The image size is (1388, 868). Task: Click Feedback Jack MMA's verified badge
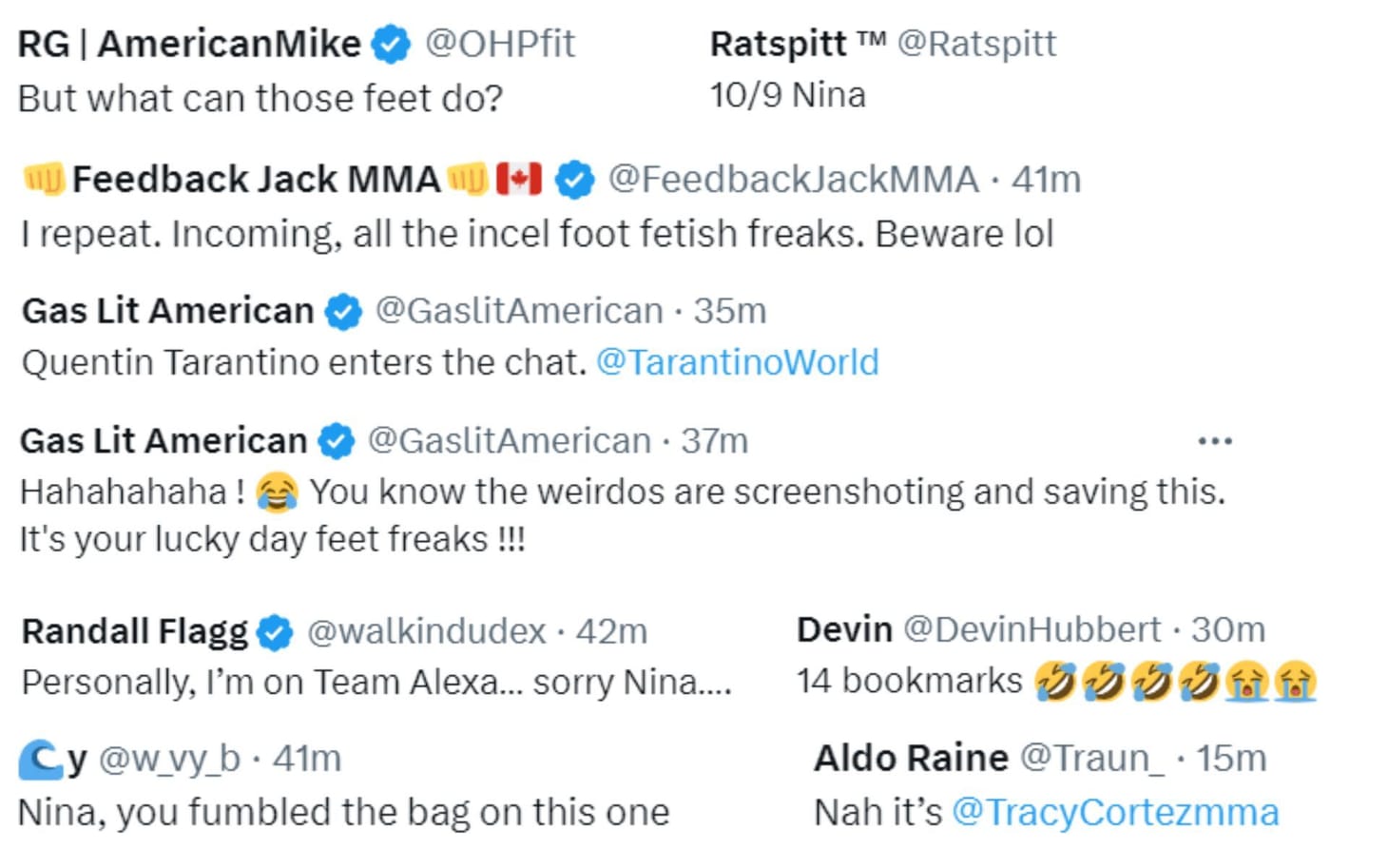click(574, 180)
